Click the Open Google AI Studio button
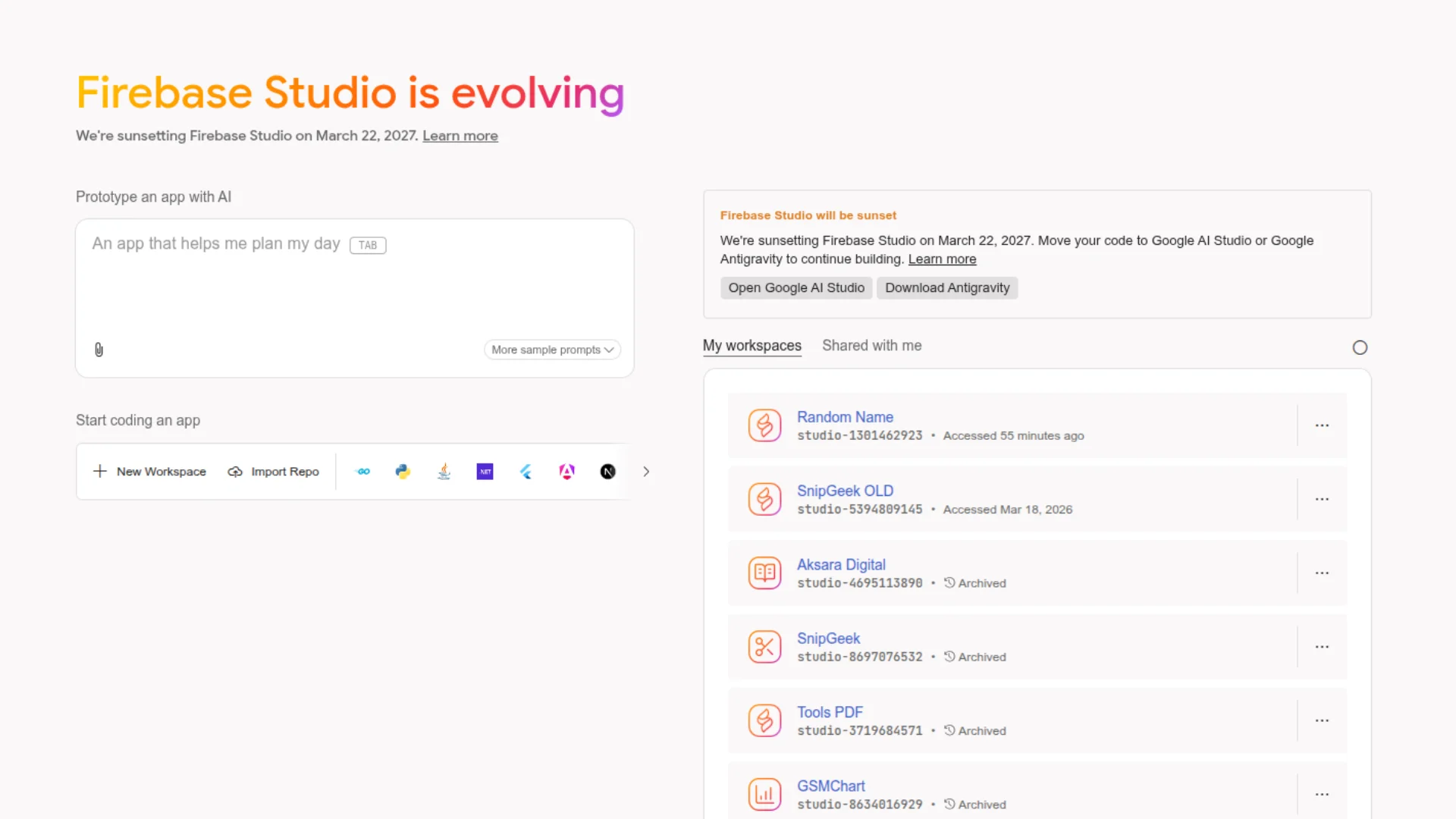The image size is (1456, 819). pos(795,287)
